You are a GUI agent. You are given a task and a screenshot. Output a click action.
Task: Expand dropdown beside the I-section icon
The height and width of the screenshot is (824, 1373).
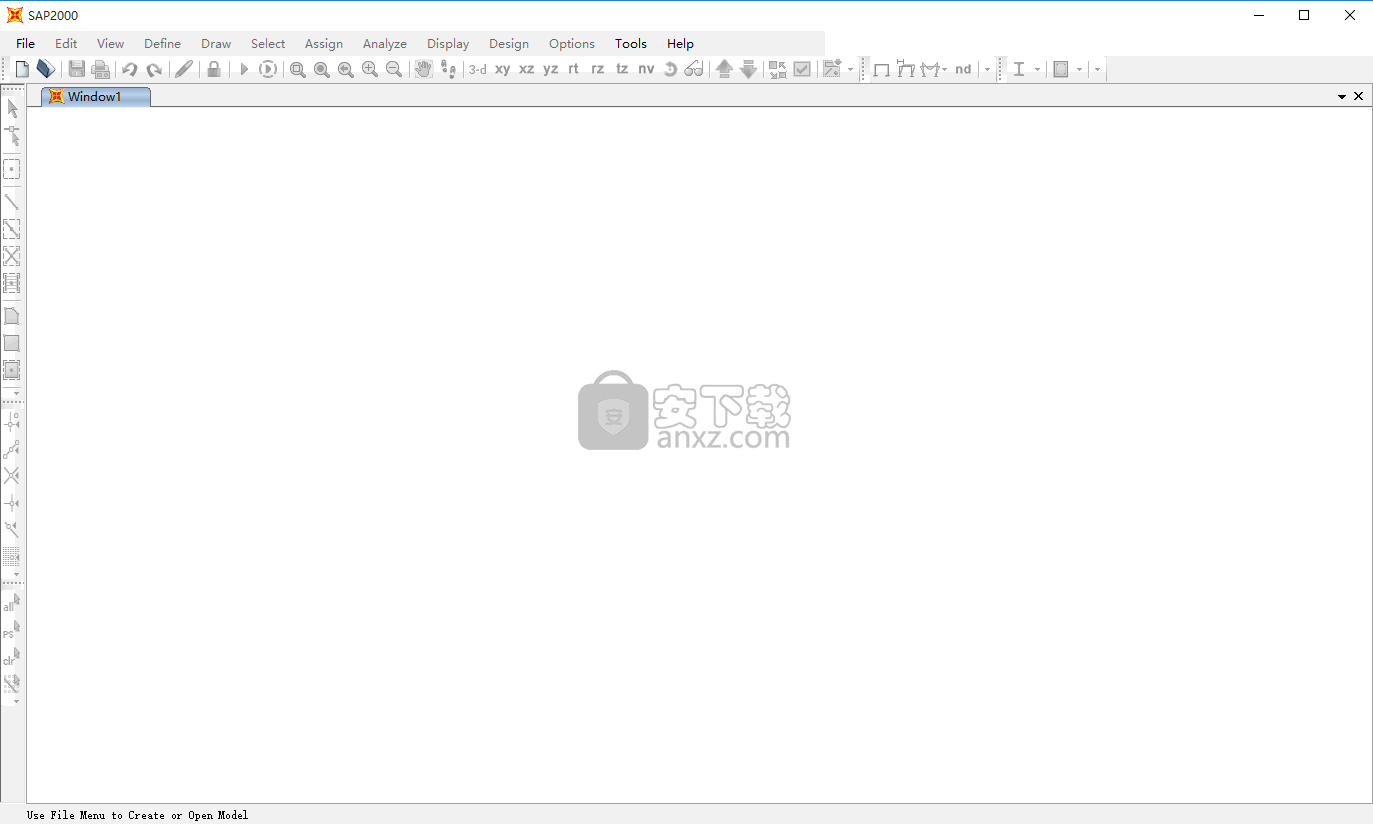pos(1037,69)
